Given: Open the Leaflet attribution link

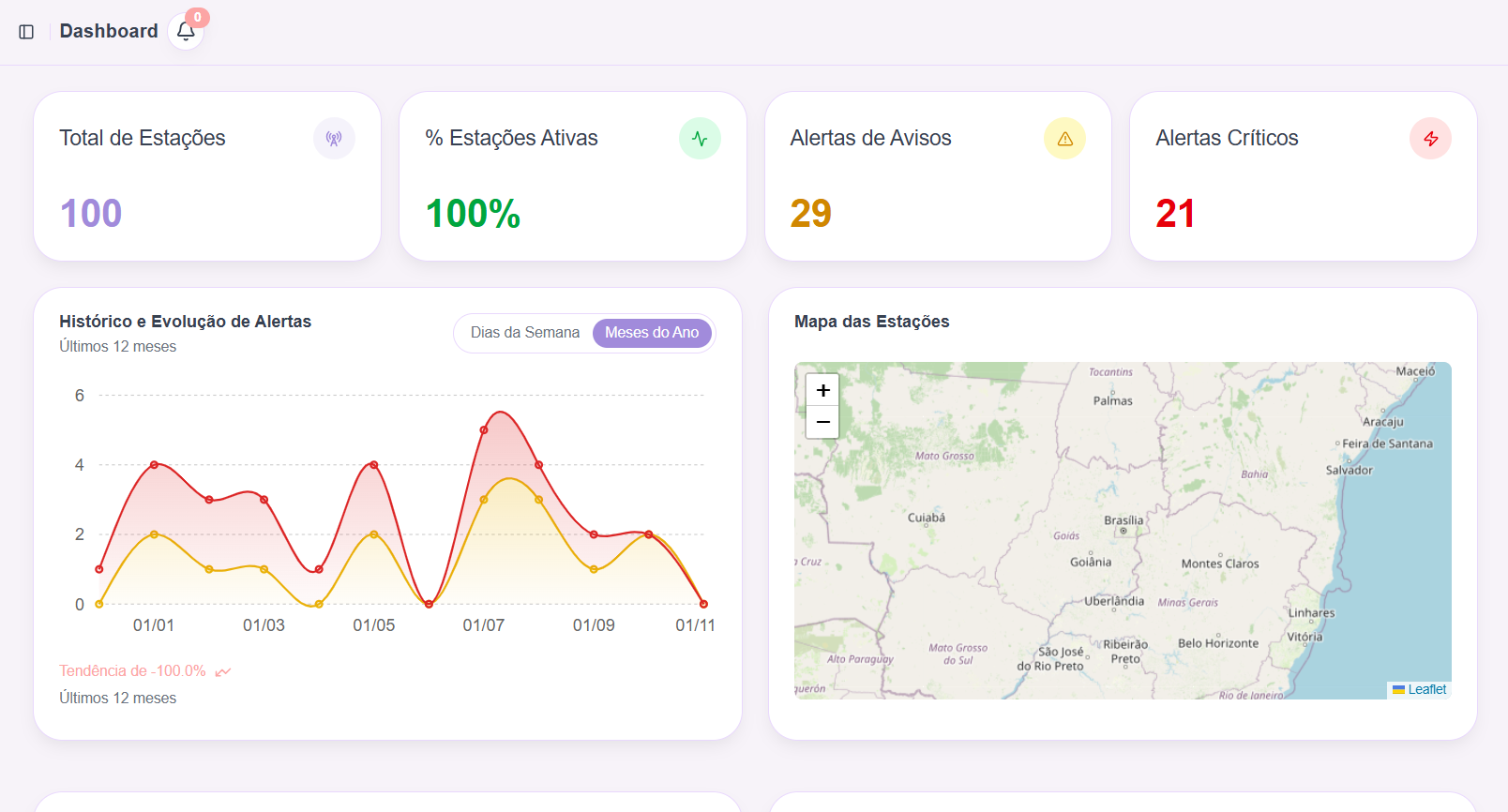Looking at the screenshot, I should (x=1426, y=689).
